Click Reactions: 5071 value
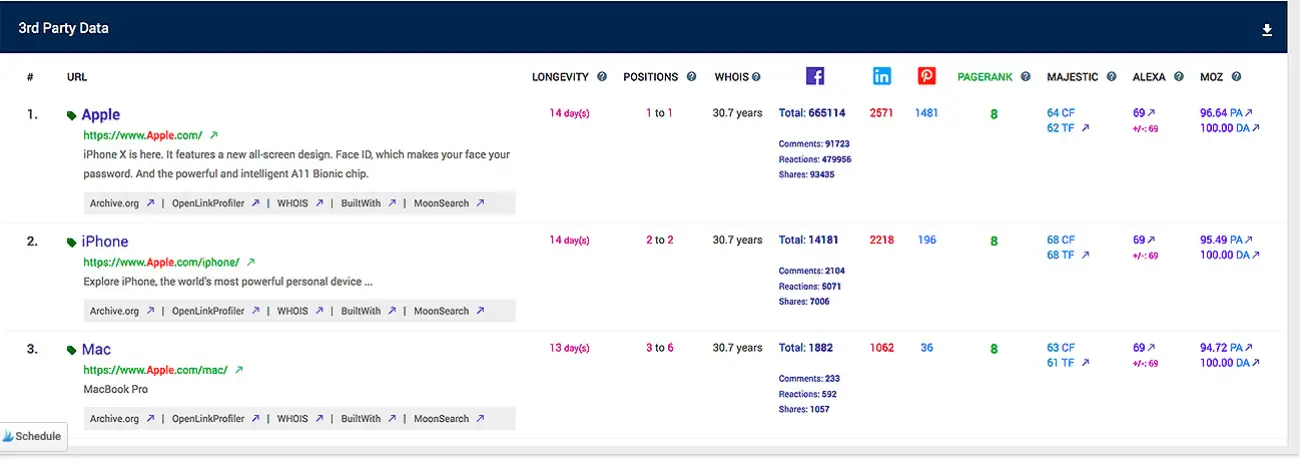This screenshot has width=1300, height=461. (812, 286)
